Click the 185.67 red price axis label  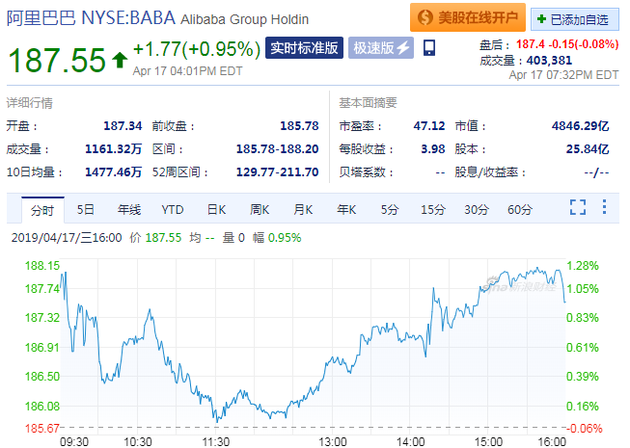[42, 428]
